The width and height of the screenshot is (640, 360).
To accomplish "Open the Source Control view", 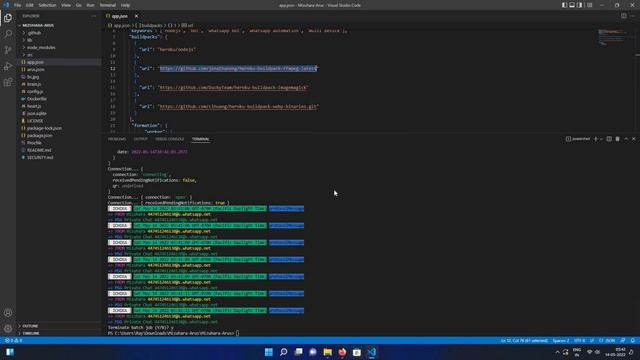I will tap(8, 50).
